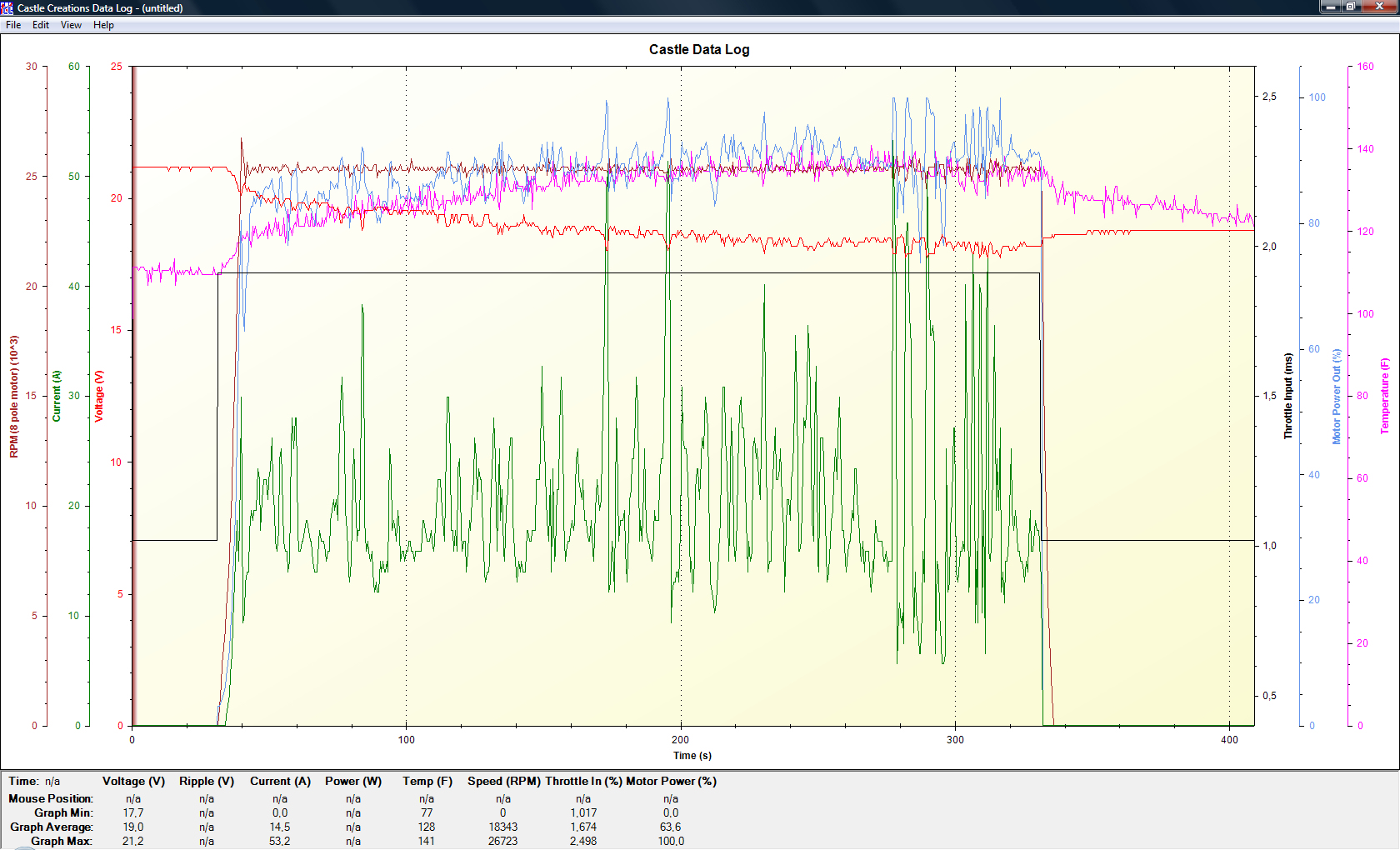The image size is (1400, 850).
Task: Click the Graph Average motor power value 63,6
Action: pyautogui.click(x=671, y=827)
